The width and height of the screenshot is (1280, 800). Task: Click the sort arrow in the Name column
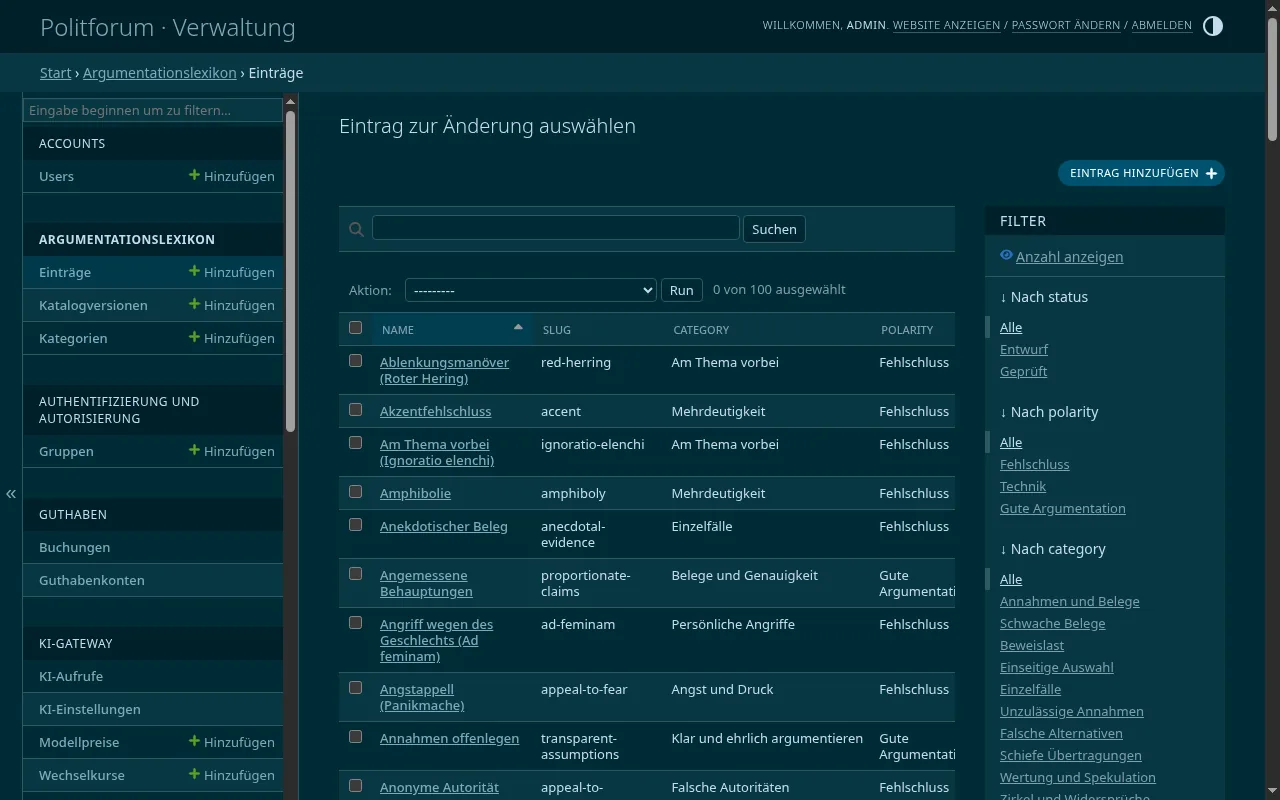tap(518, 327)
